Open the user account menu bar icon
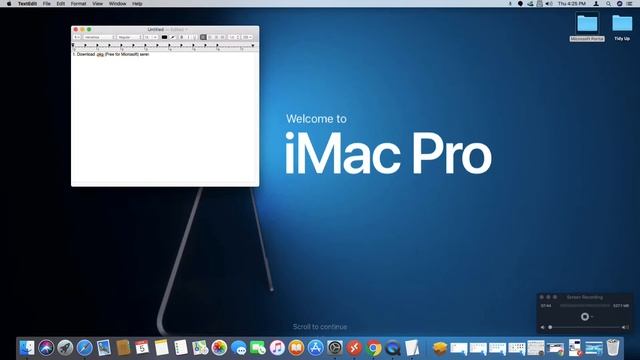The height and width of the screenshot is (360, 640). pos(596,4)
